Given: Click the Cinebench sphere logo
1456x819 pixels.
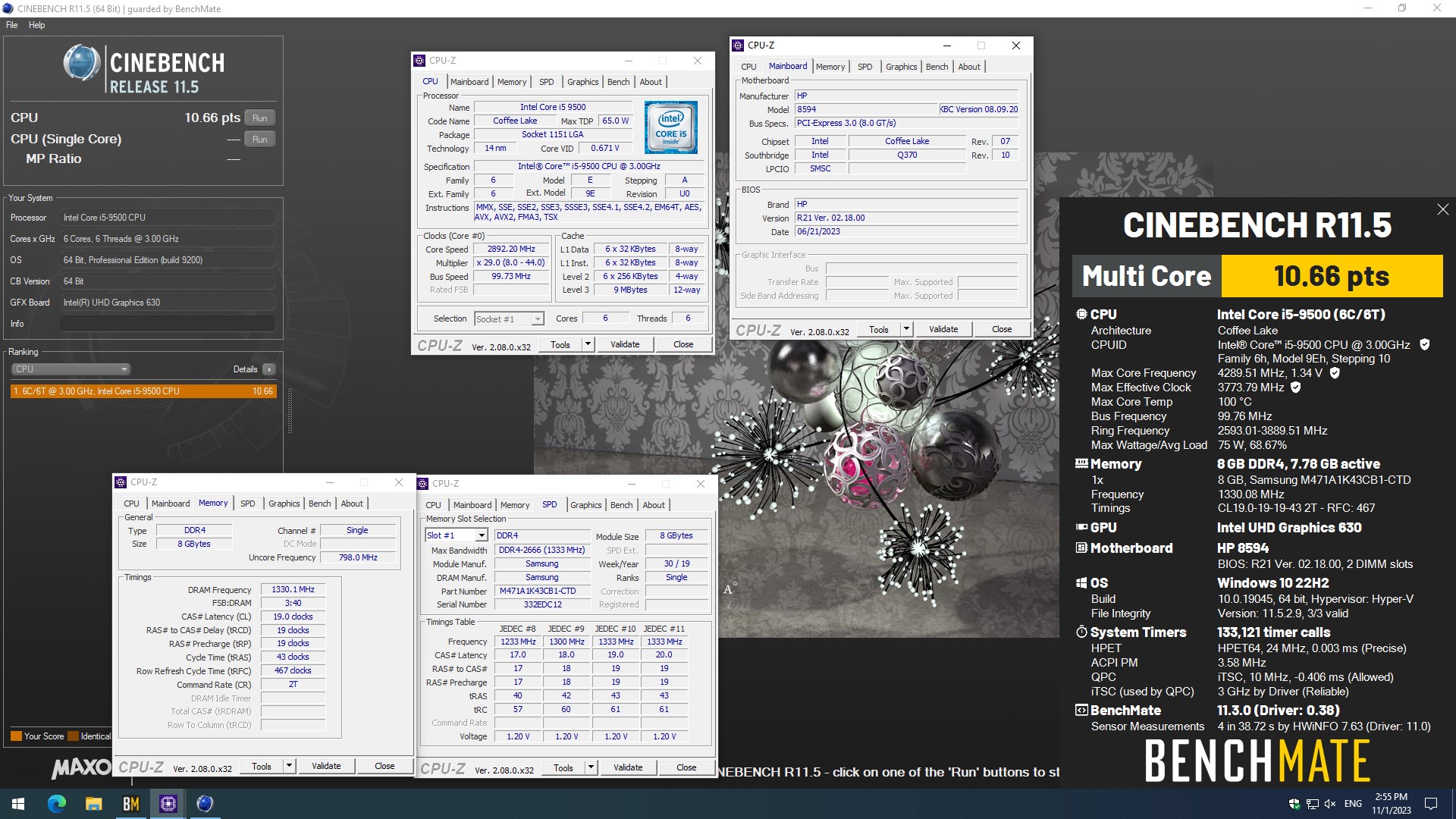Looking at the screenshot, I should [81, 63].
